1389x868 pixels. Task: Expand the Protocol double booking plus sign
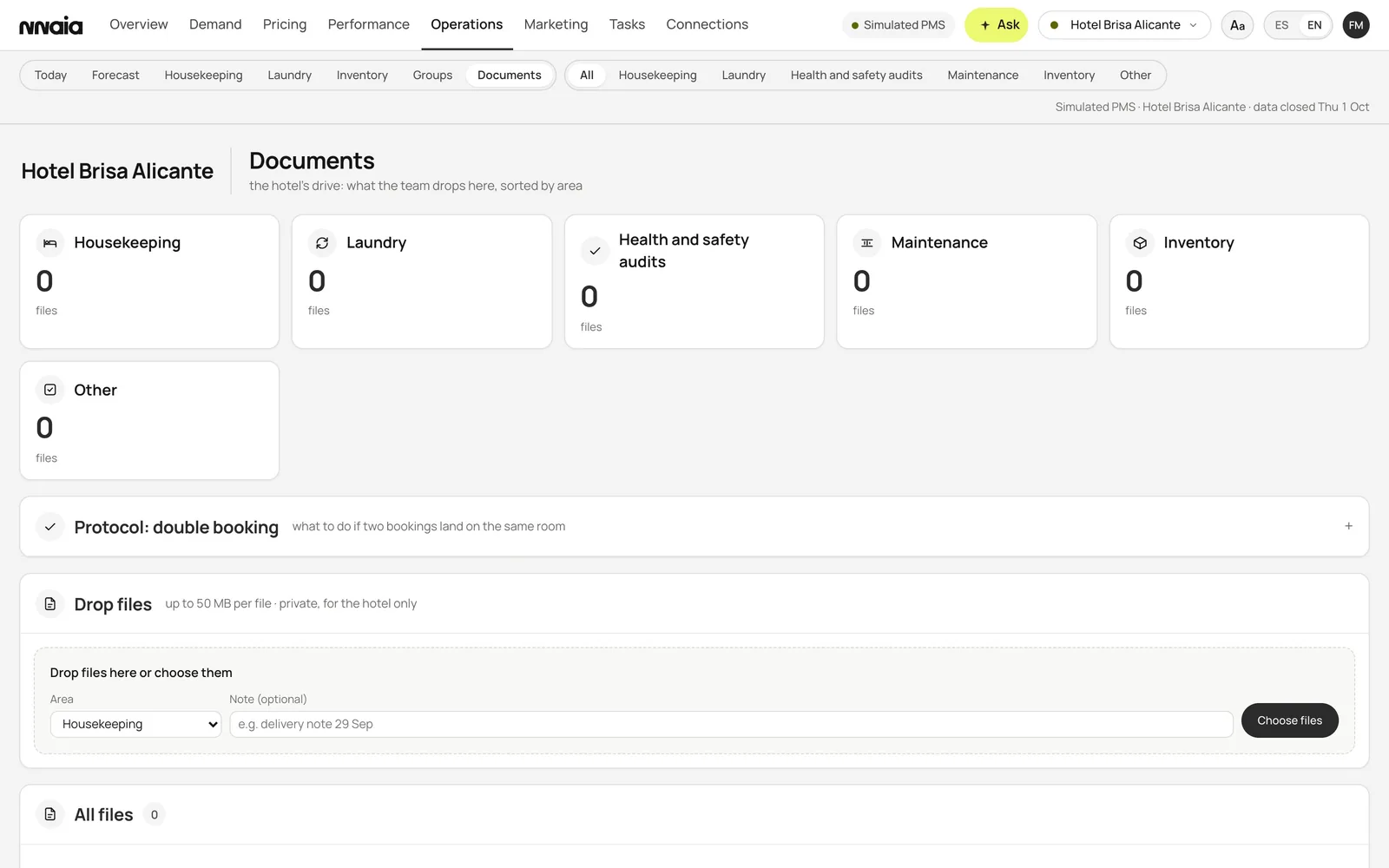tap(1348, 526)
